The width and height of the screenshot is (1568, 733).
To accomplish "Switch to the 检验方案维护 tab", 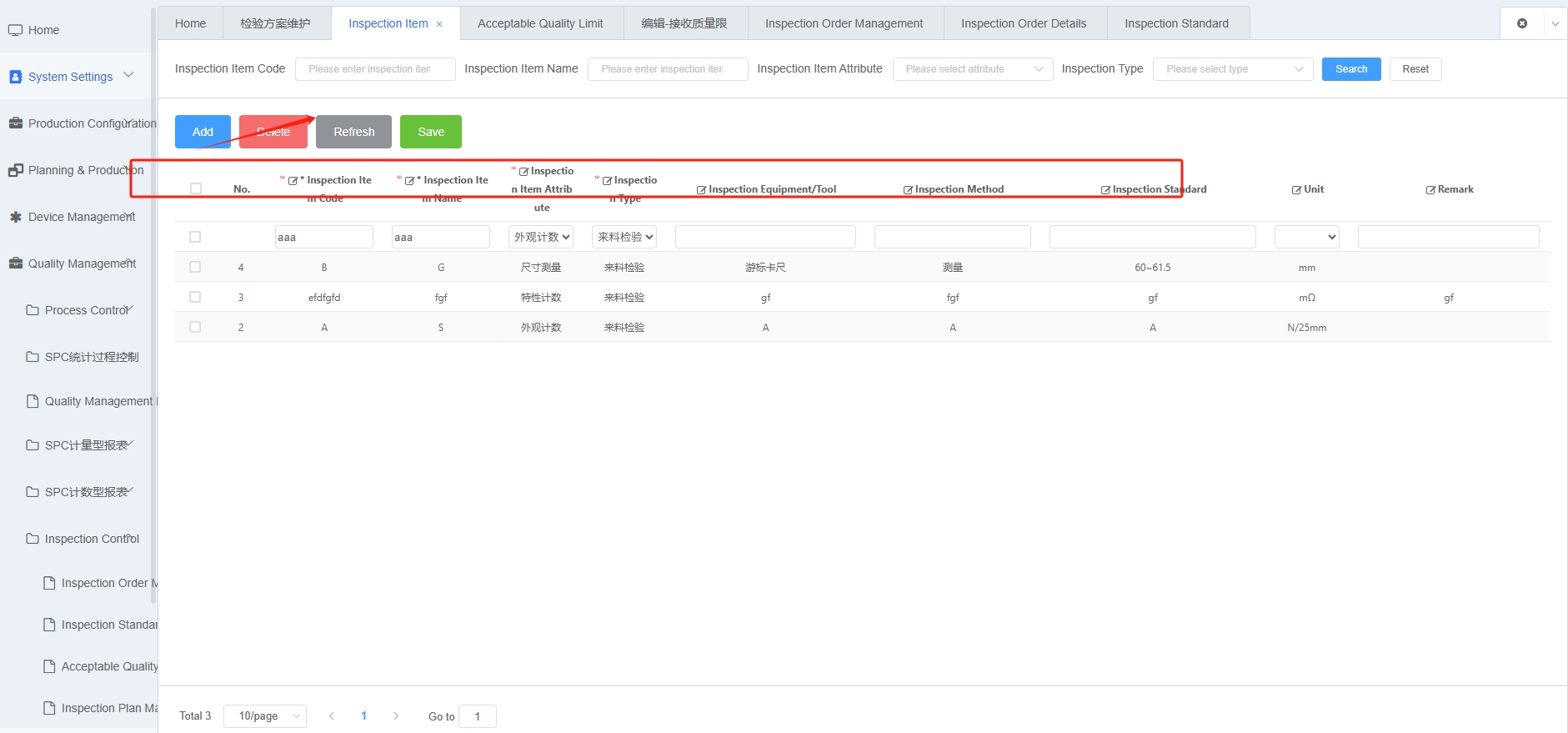I will pyautogui.click(x=275, y=23).
